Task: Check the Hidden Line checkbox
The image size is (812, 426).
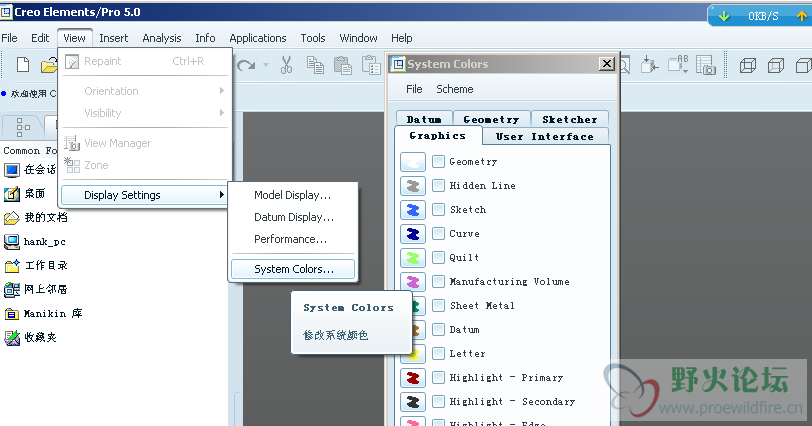Action: click(x=438, y=185)
